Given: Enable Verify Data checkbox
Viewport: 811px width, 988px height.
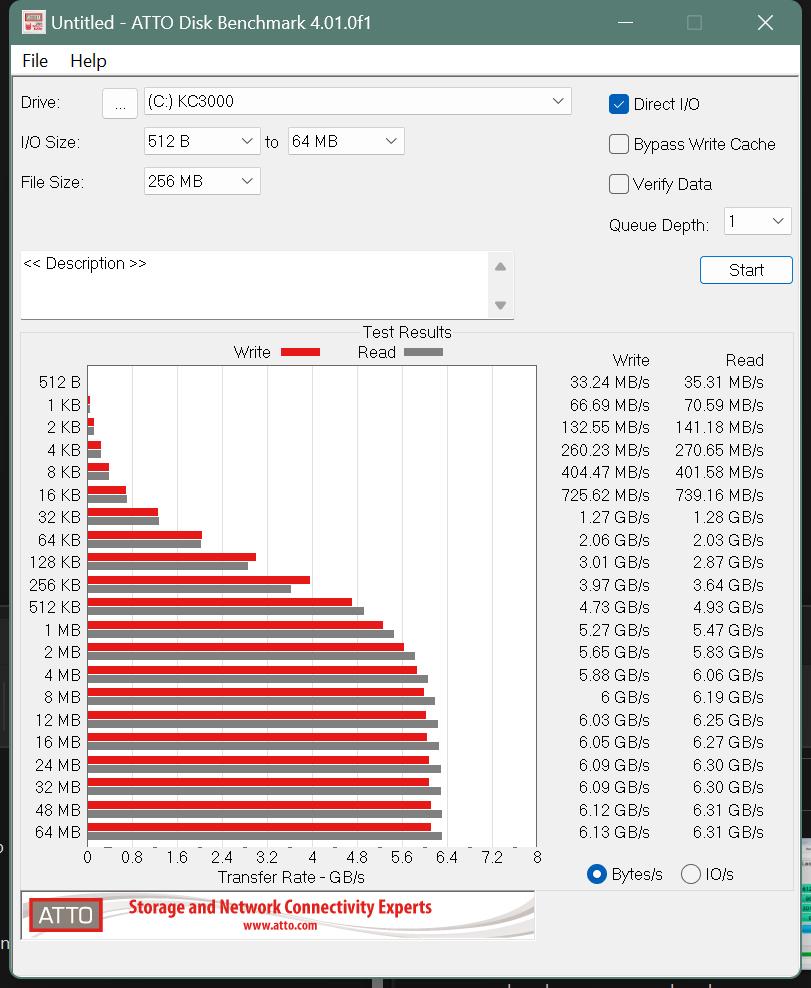Looking at the screenshot, I should [x=619, y=184].
